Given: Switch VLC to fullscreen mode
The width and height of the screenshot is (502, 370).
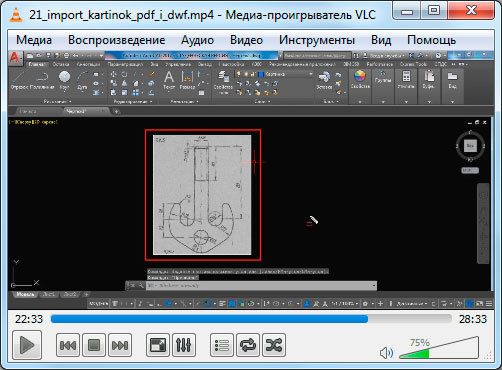Looking at the screenshot, I should [158, 345].
